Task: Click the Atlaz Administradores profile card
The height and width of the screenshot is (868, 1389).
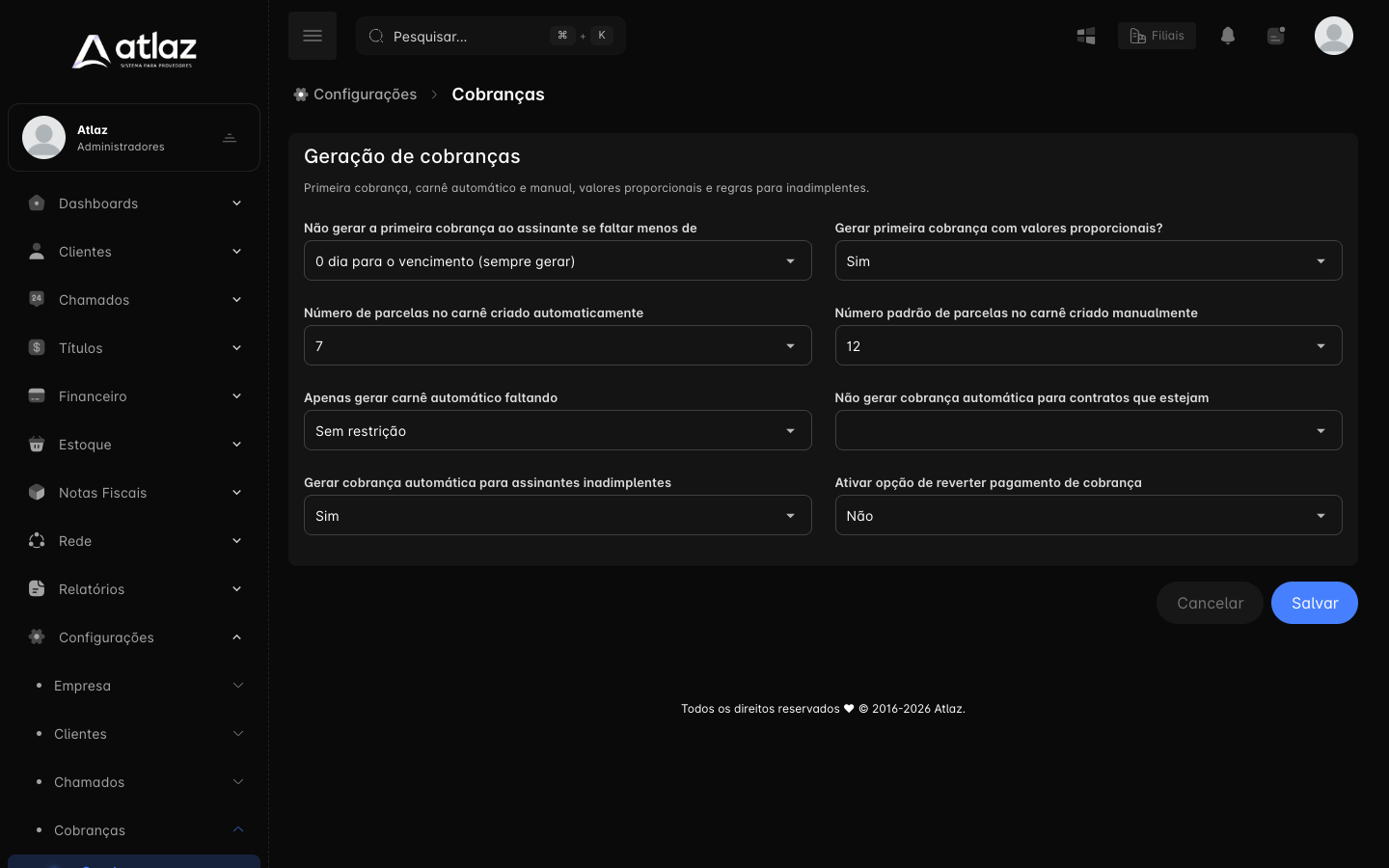Action: point(134,138)
